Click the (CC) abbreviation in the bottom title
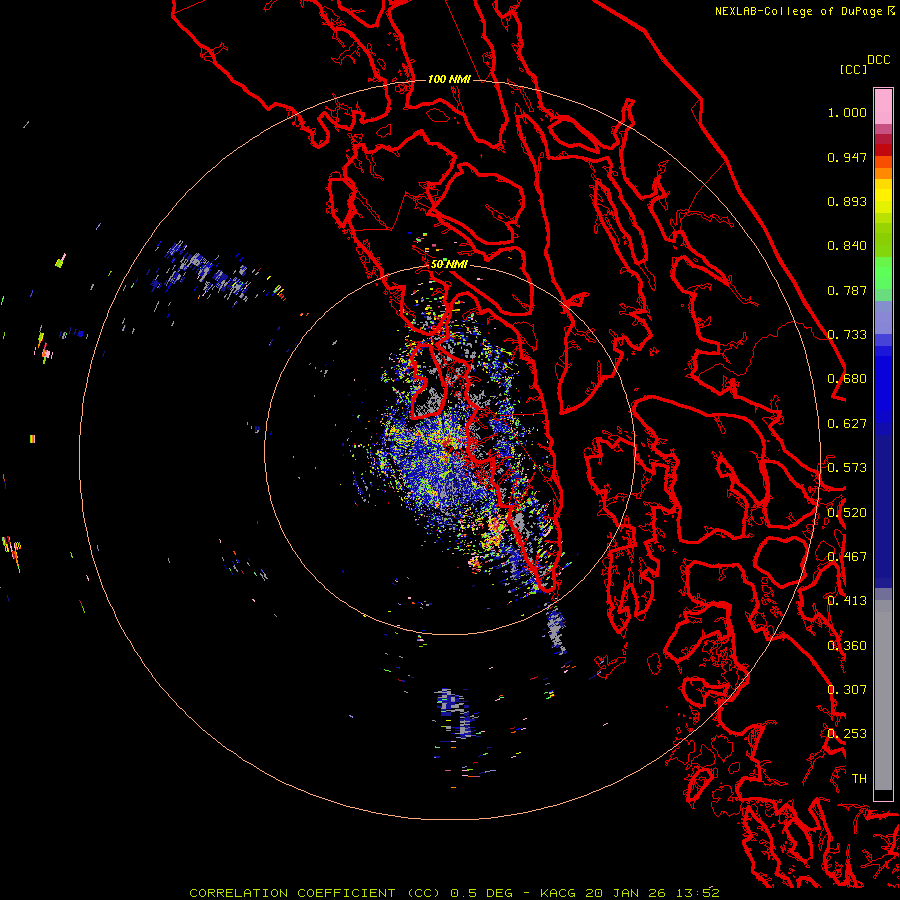900x900 pixels. pos(424,893)
